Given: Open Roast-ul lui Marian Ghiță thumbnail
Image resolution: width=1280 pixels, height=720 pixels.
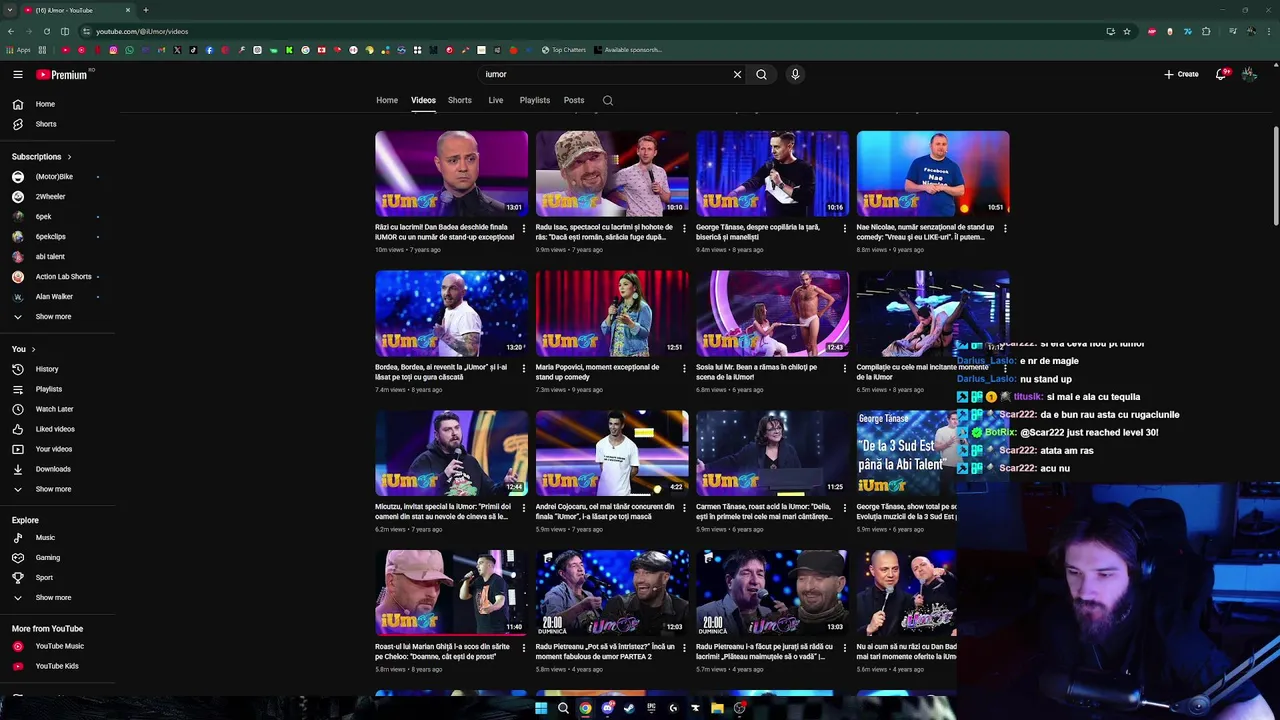Looking at the screenshot, I should [x=451, y=593].
